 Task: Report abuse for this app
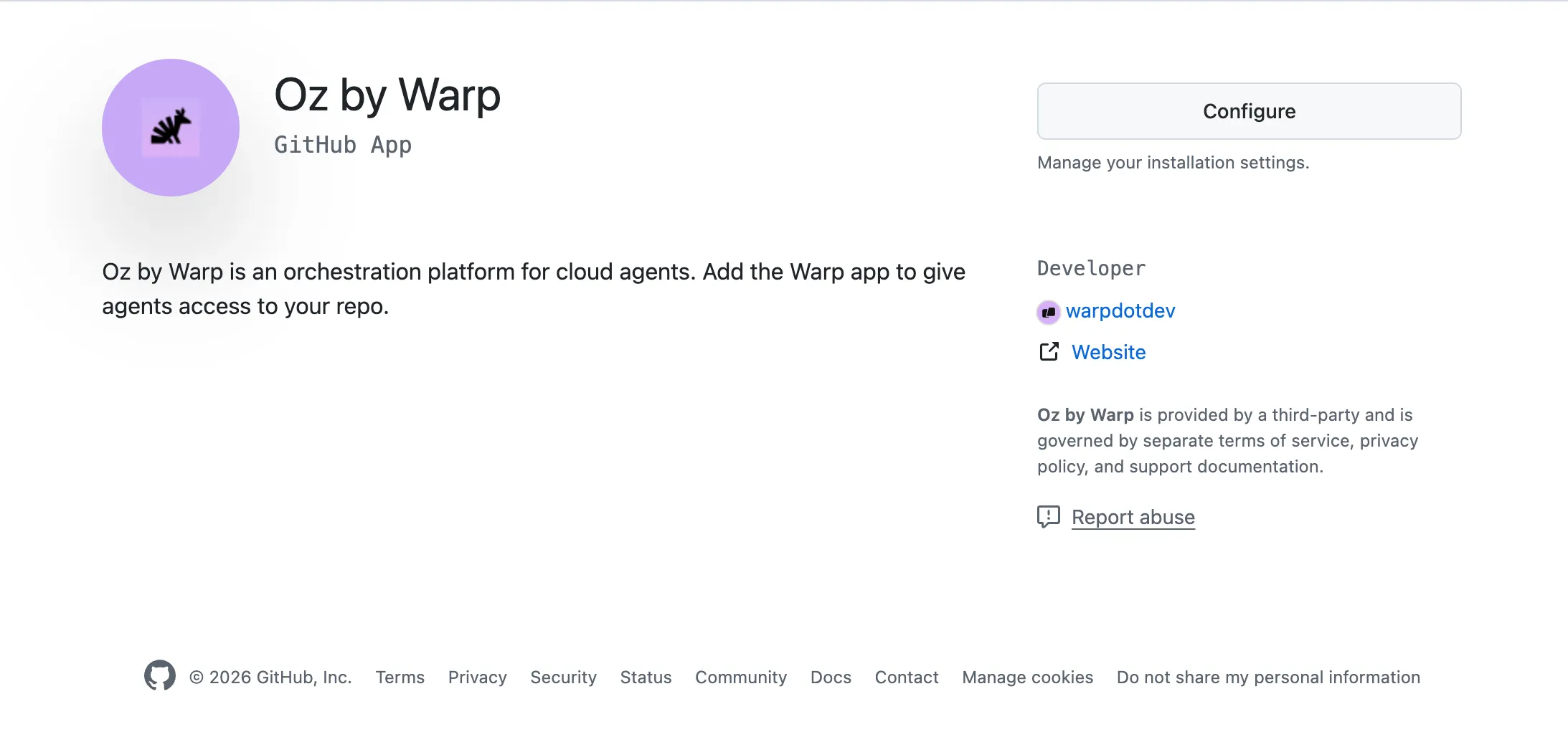tap(1133, 517)
